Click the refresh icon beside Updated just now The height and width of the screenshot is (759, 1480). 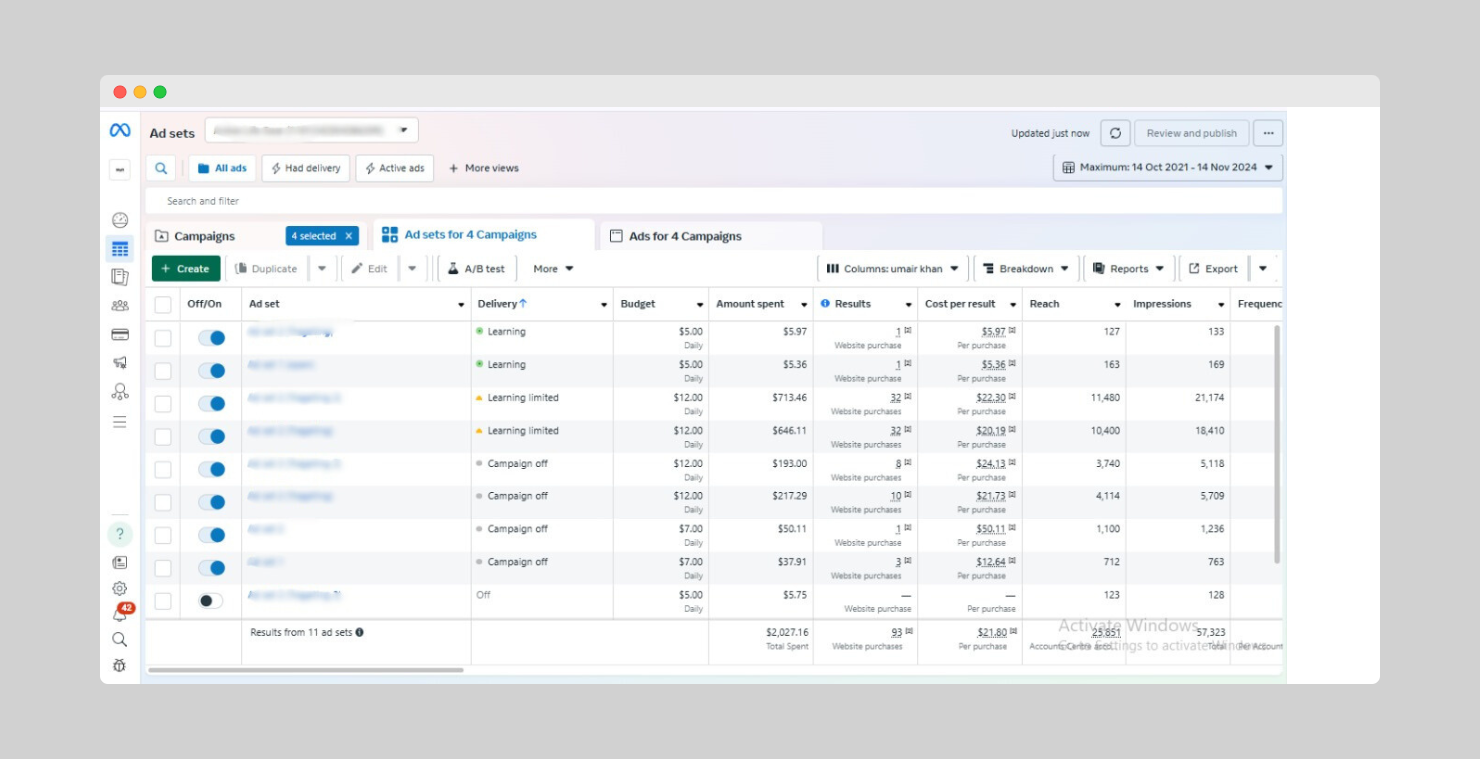tap(1115, 133)
